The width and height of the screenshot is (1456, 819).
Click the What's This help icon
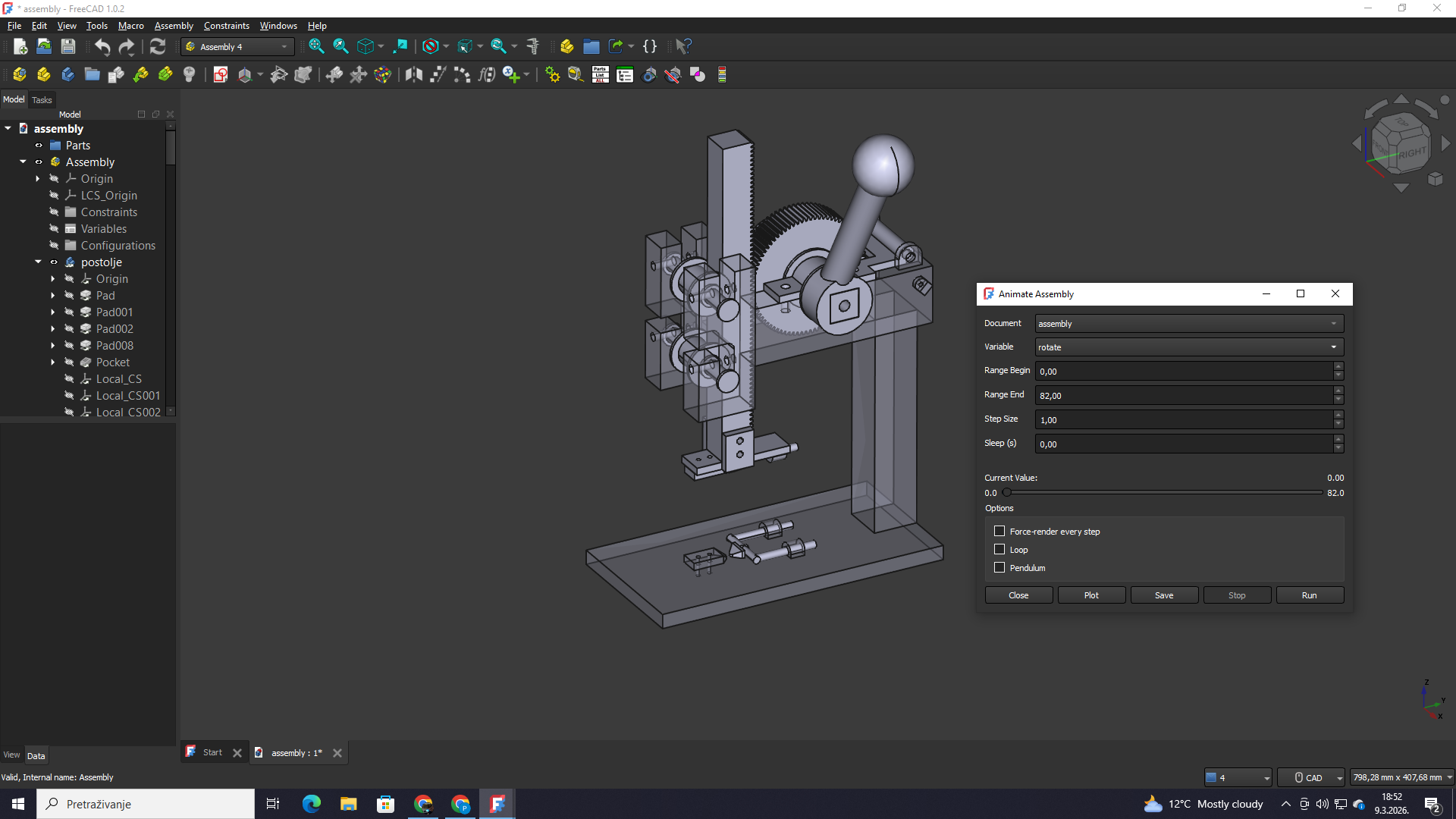pyautogui.click(x=682, y=46)
